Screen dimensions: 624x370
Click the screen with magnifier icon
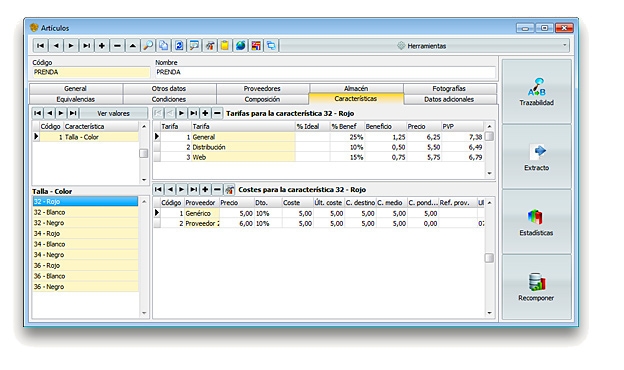pos(194,46)
